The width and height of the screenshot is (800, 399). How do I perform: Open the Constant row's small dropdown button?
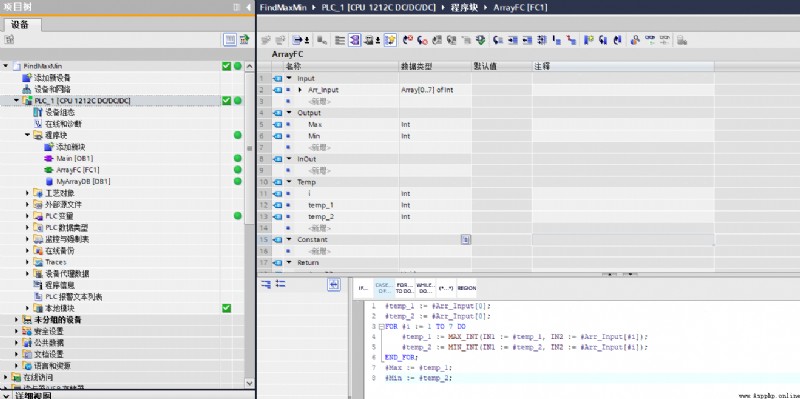465,239
